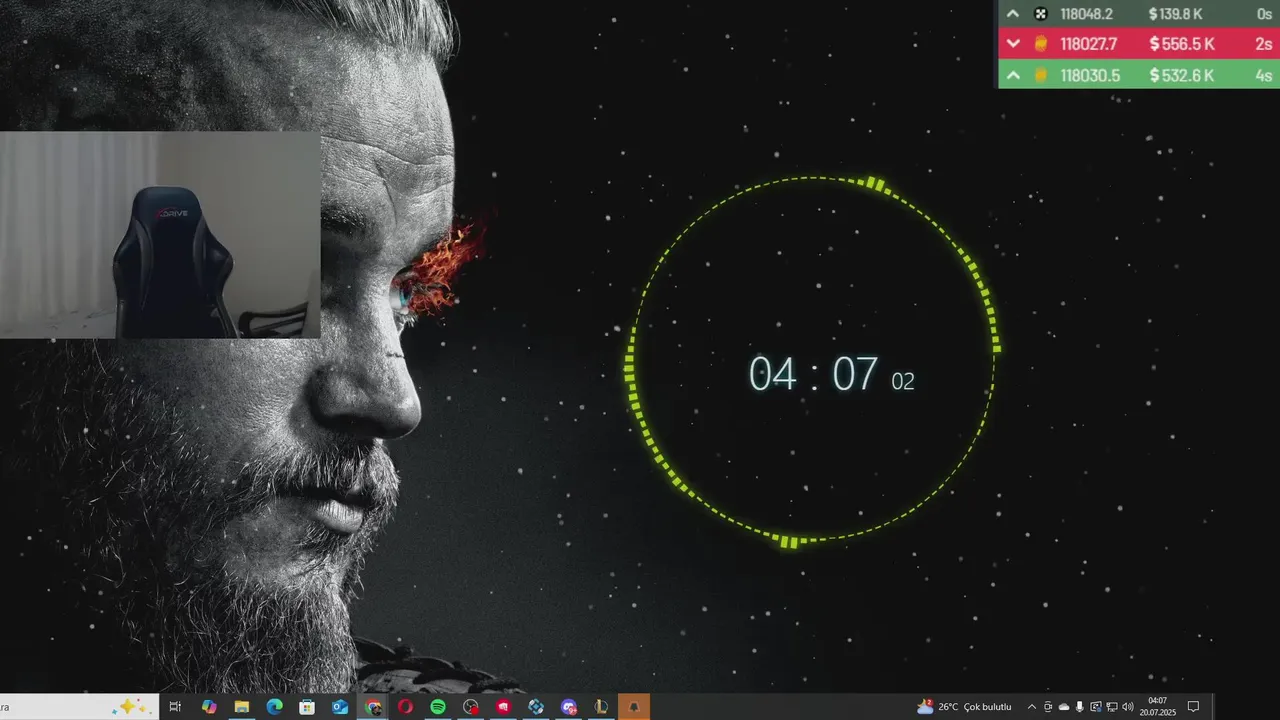Open the Meet Now camera tray icon

coord(1048,707)
